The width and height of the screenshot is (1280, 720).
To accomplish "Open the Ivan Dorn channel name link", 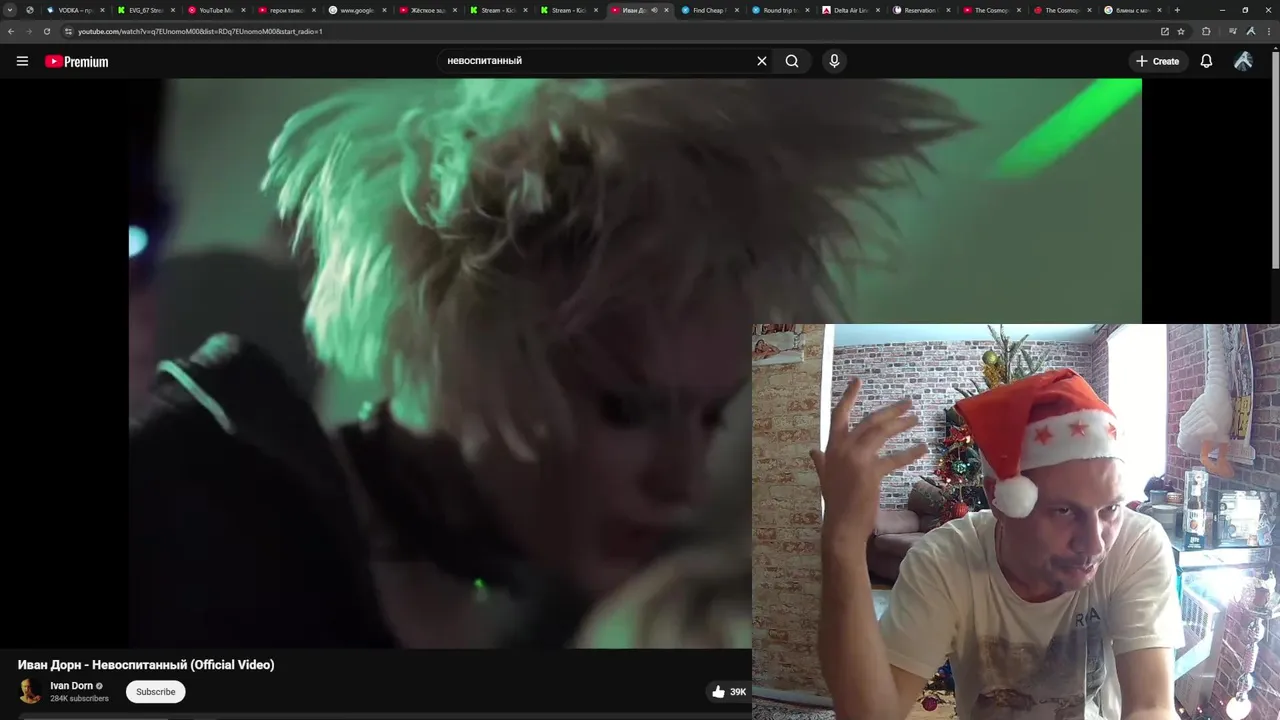I will pyautogui.click(x=71, y=686).
